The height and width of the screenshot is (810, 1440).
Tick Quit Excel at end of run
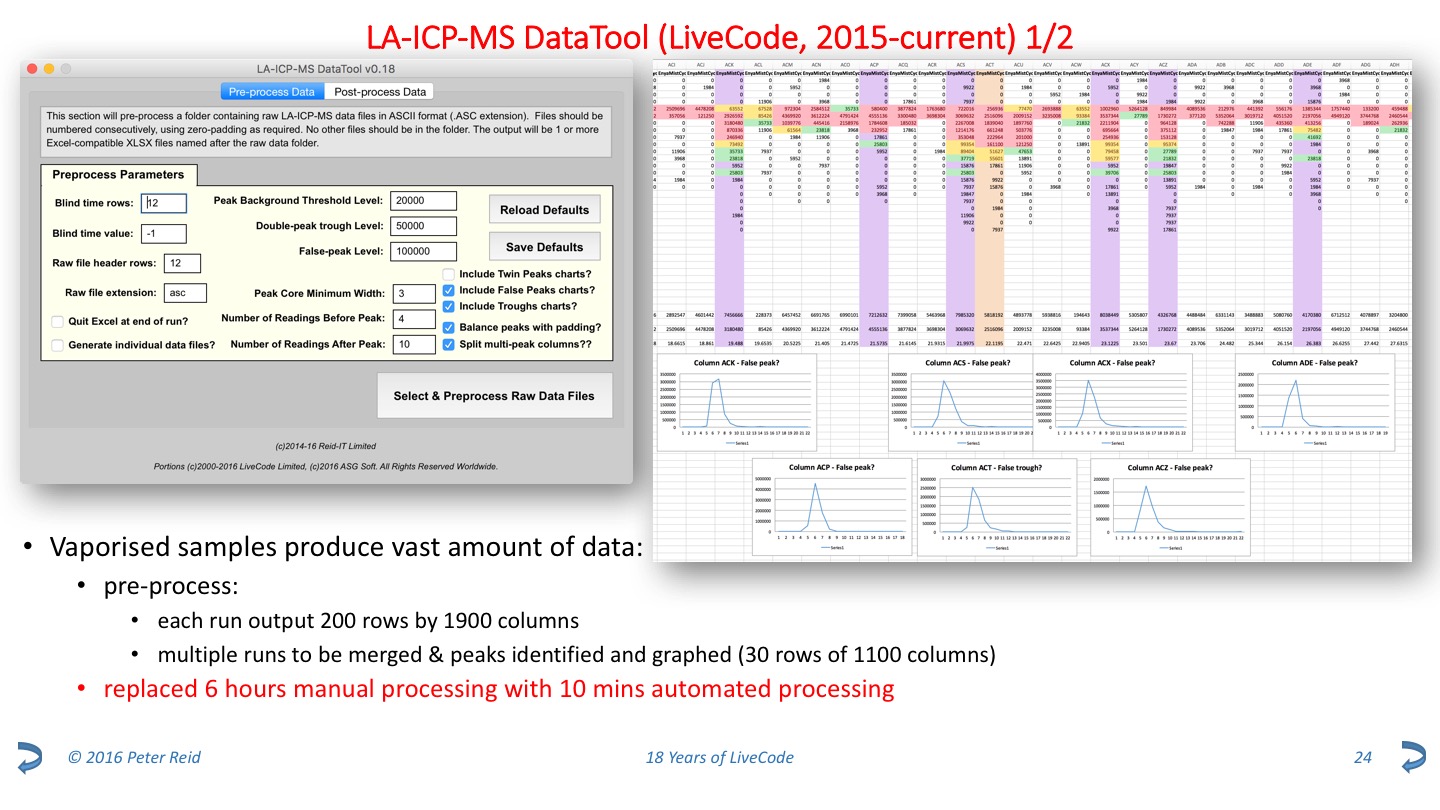tap(58, 321)
